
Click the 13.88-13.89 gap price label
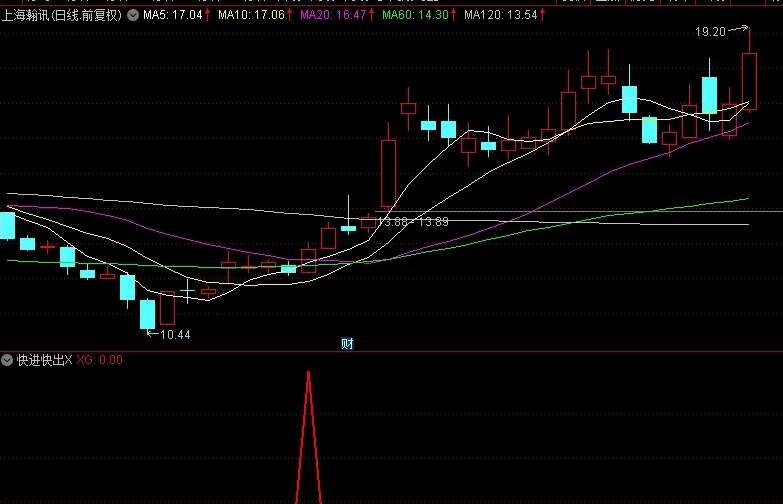coord(413,221)
